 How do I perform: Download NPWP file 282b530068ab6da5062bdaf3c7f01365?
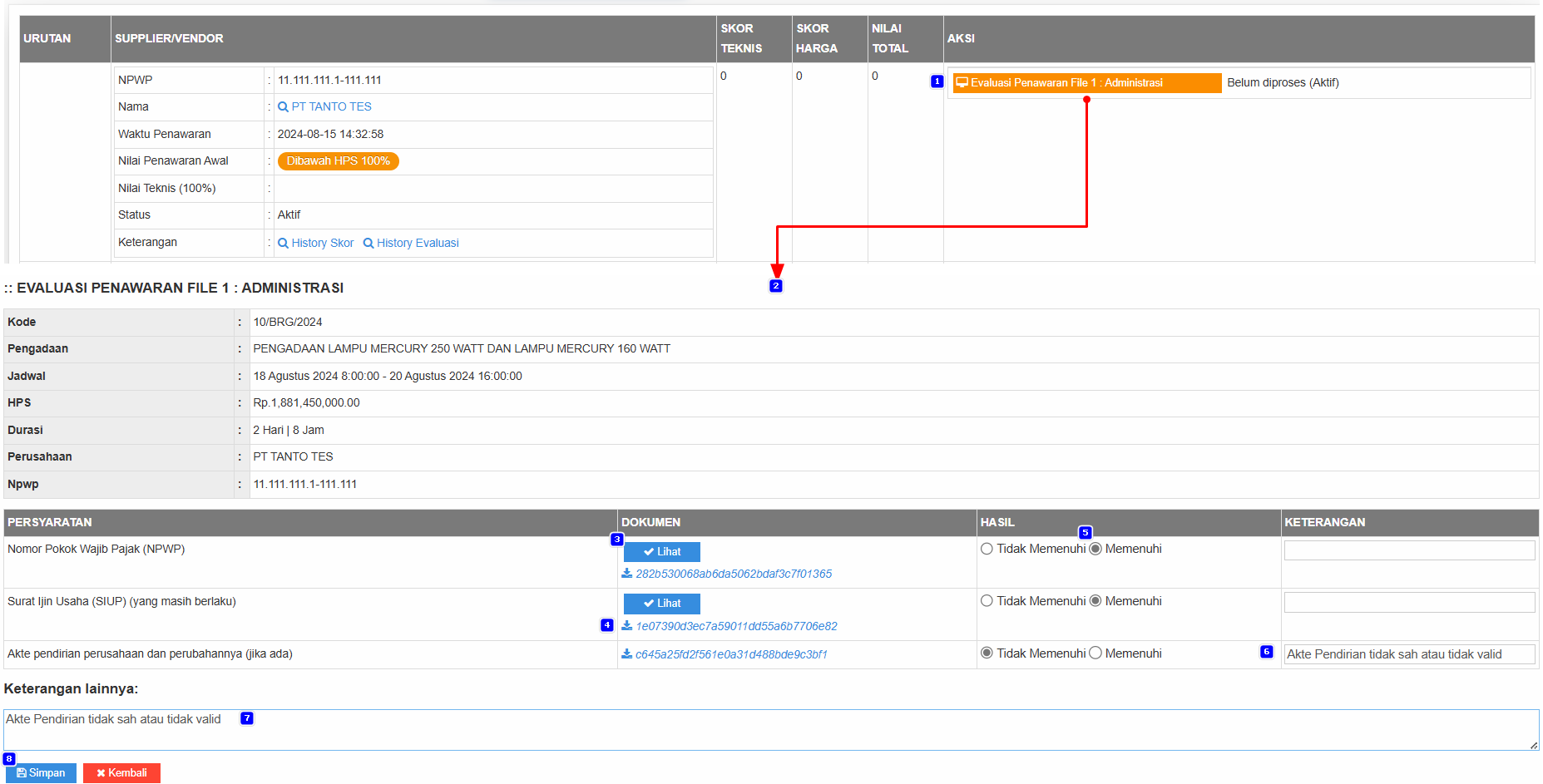(733, 574)
